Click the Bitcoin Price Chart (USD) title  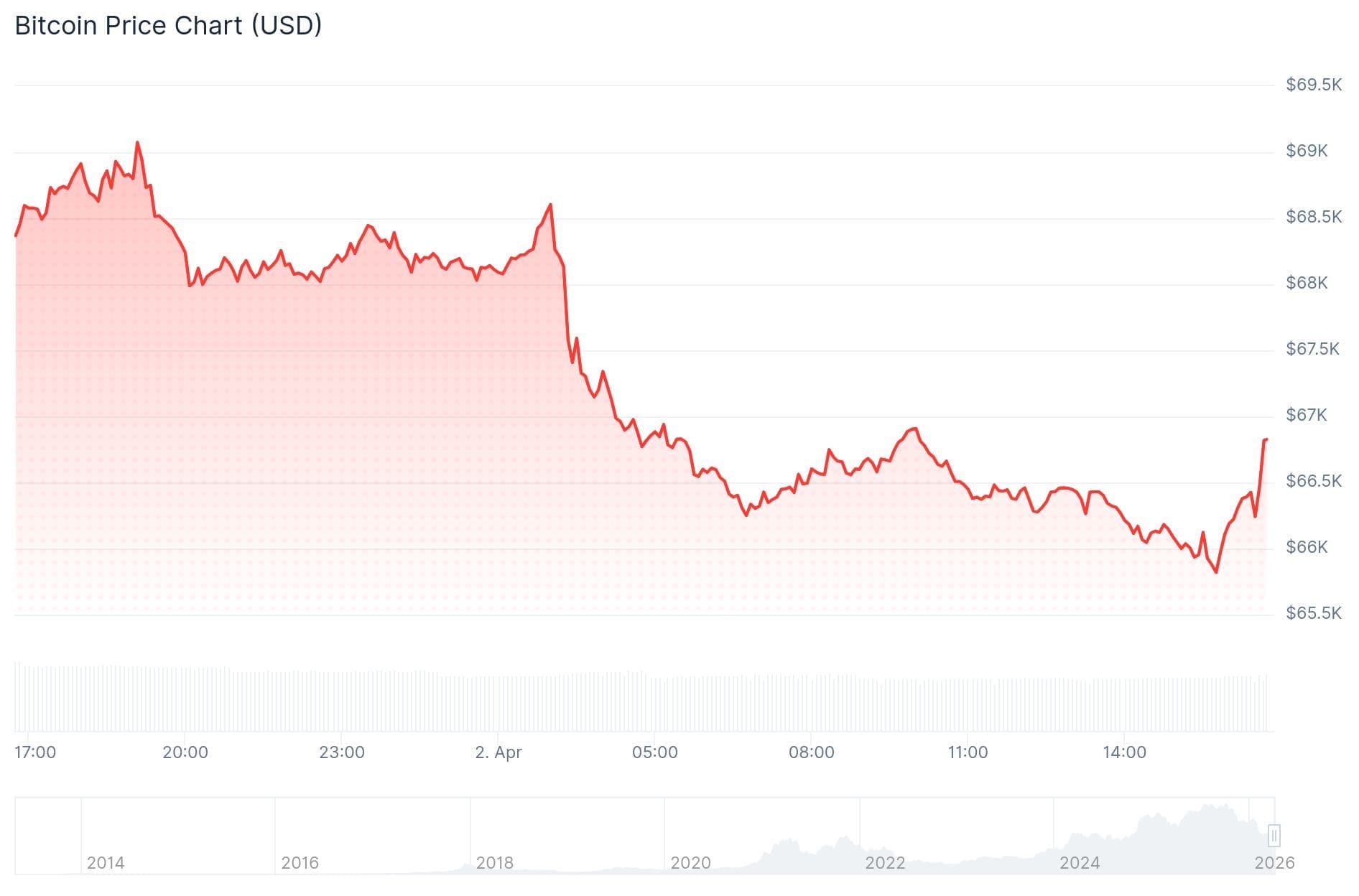168,26
